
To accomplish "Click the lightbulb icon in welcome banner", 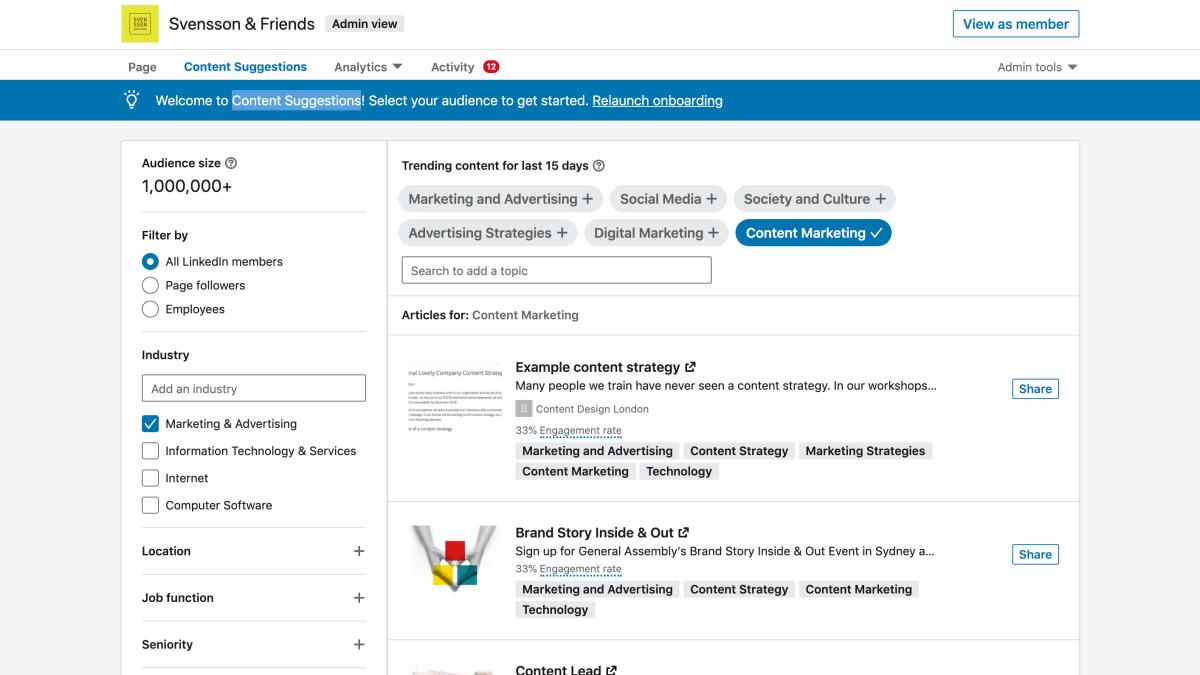I will pos(131,100).
